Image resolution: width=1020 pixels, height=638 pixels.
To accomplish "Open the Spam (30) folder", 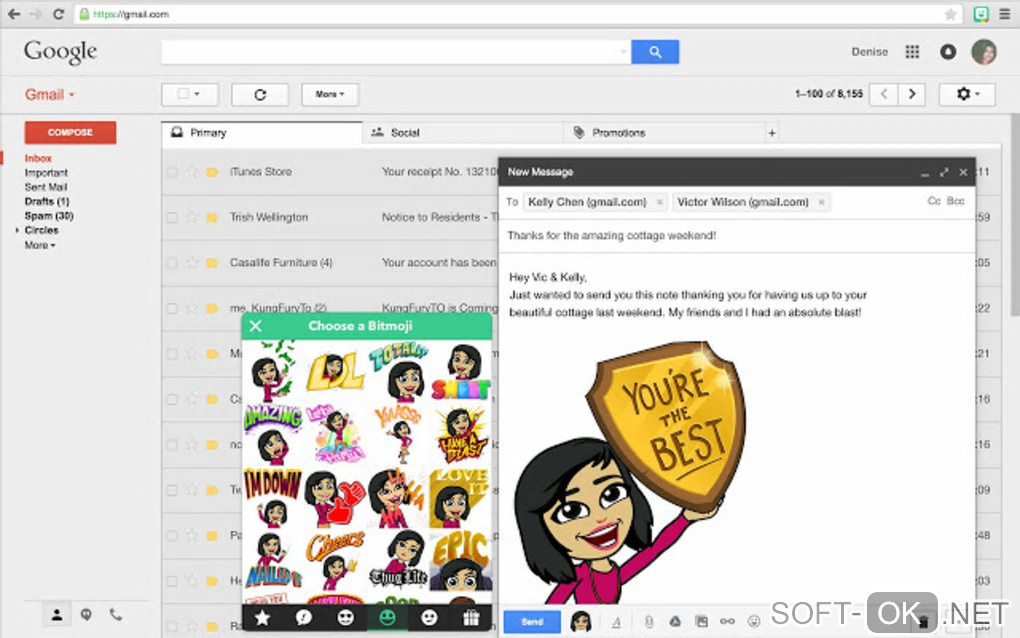I will point(49,216).
